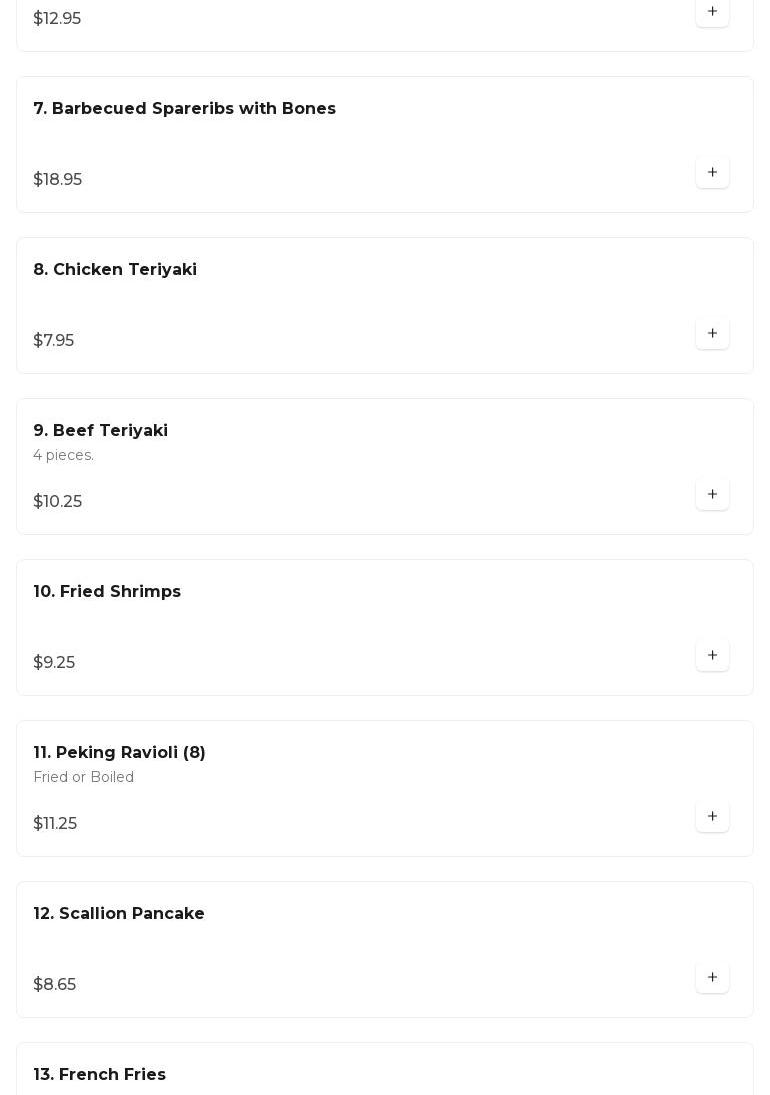This screenshot has height=1095, width=770.
Task: Open the 7. Barbecued Spareribs with Bones item
Action: (x=184, y=108)
